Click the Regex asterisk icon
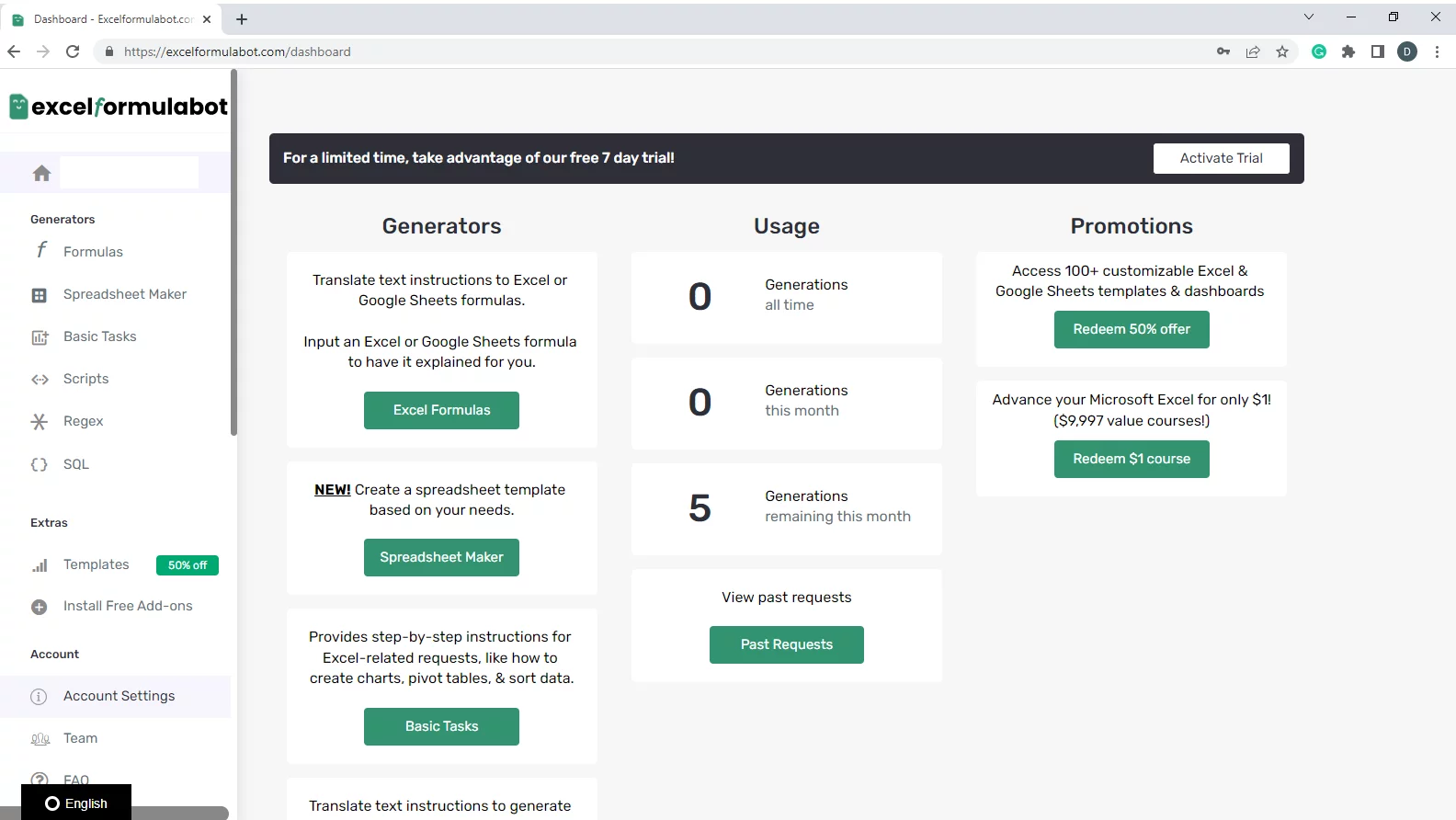The height and width of the screenshot is (820, 1456). pyautogui.click(x=40, y=422)
